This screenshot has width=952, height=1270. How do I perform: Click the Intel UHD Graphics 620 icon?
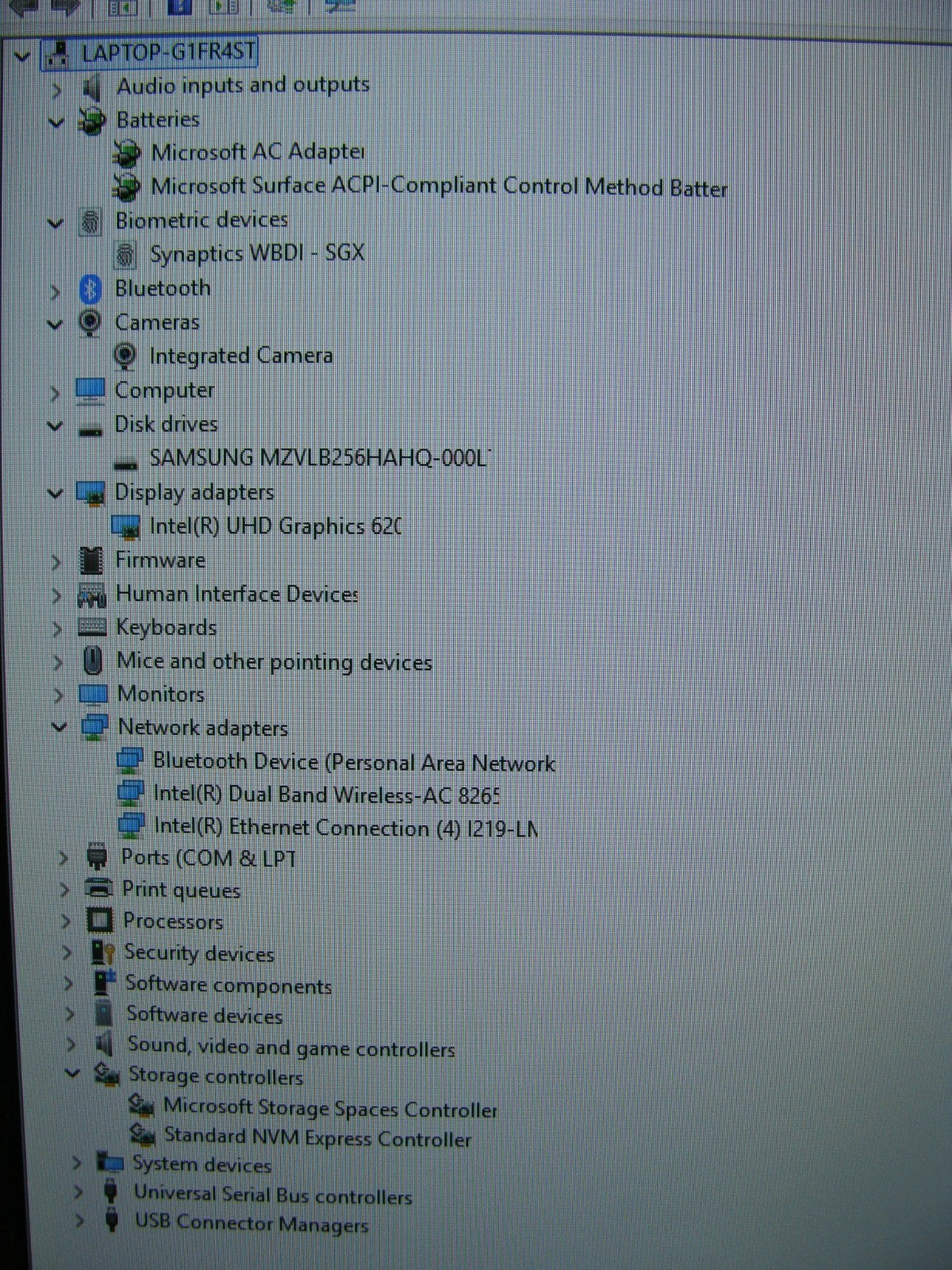[125, 526]
